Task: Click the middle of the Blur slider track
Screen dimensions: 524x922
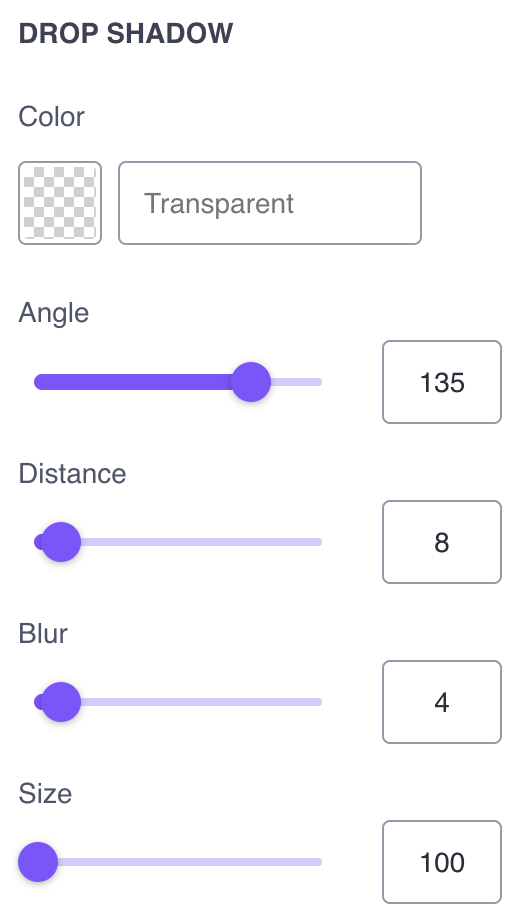Action: pyautogui.click(x=178, y=702)
